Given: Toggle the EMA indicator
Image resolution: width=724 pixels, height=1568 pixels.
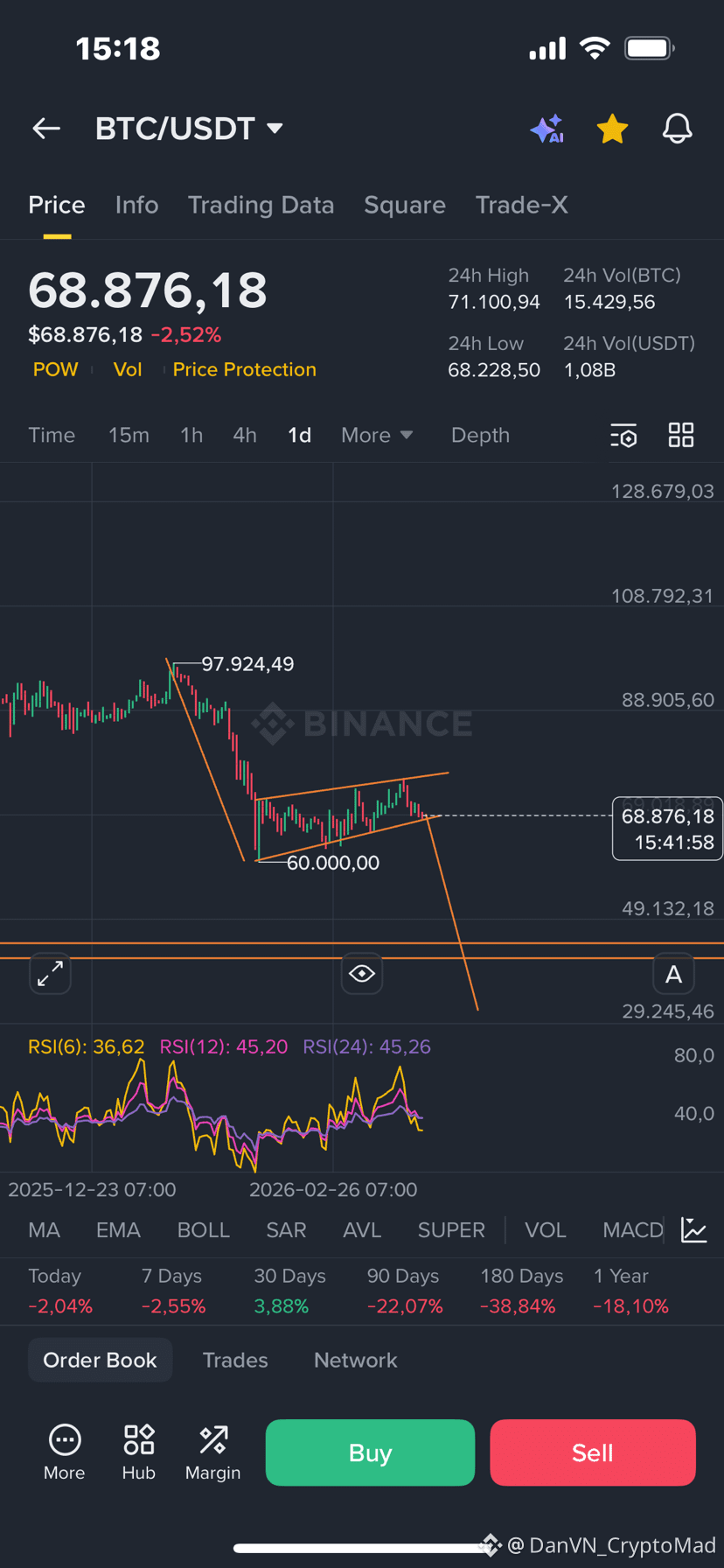Looking at the screenshot, I should (x=118, y=1230).
